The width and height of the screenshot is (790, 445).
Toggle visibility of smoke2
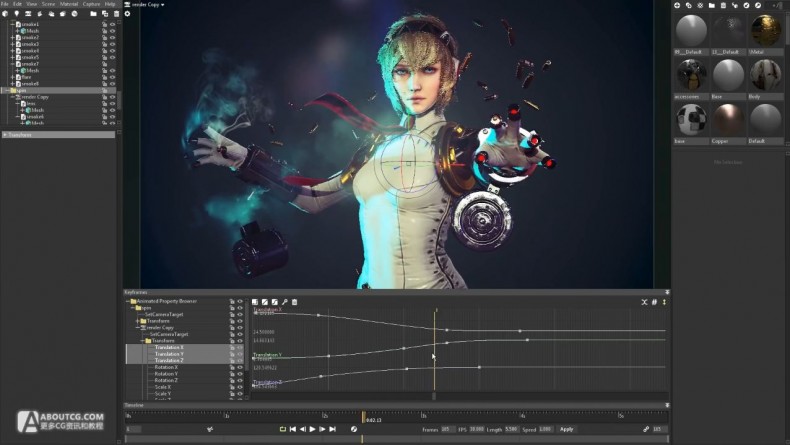[x=112, y=37]
